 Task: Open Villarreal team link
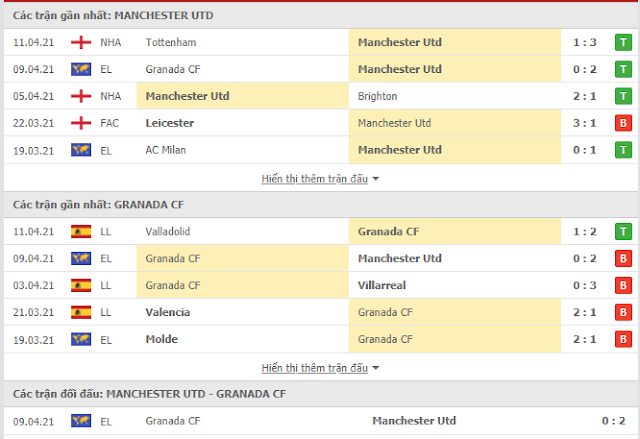coord(382,285)
